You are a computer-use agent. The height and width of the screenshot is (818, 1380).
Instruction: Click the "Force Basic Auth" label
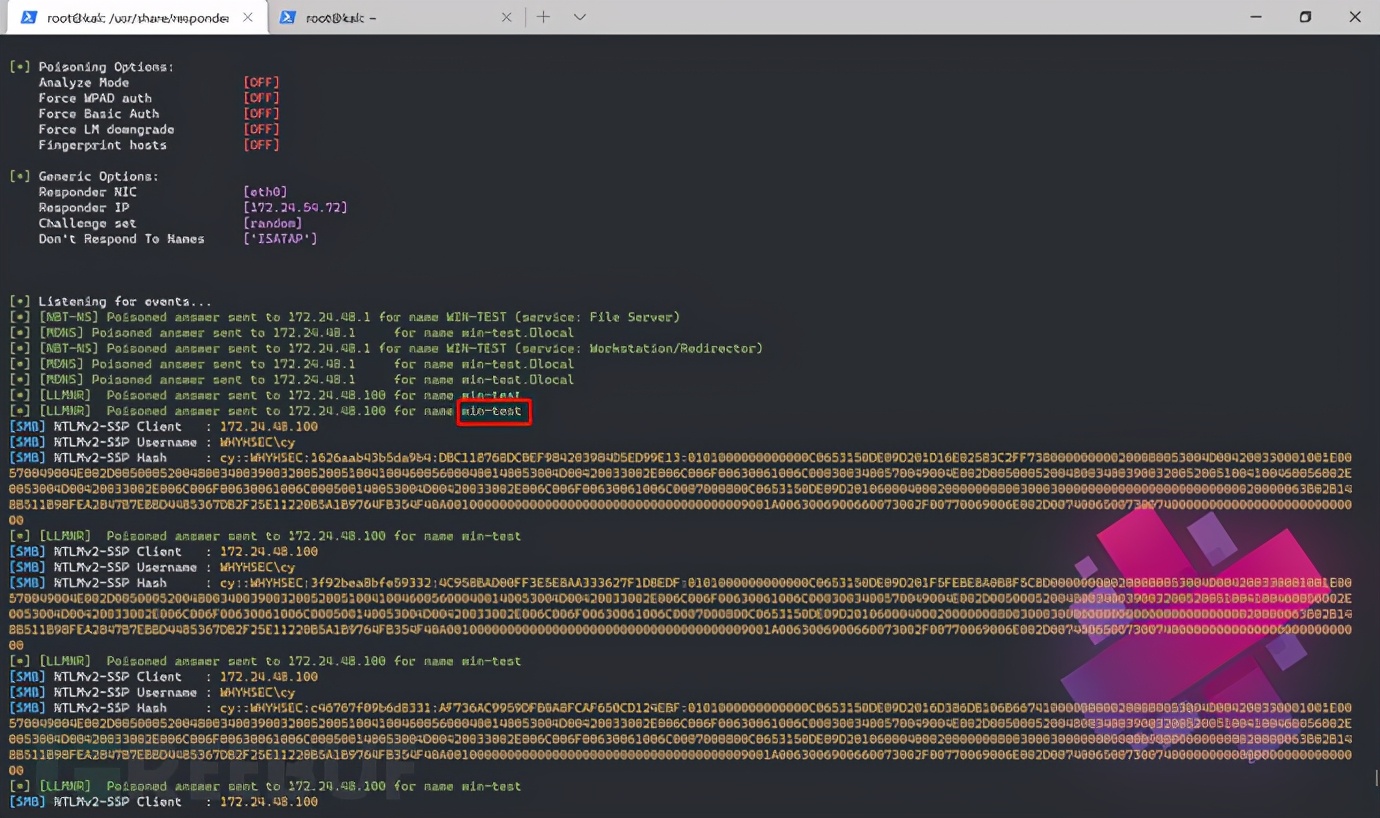tap(99, 114)
